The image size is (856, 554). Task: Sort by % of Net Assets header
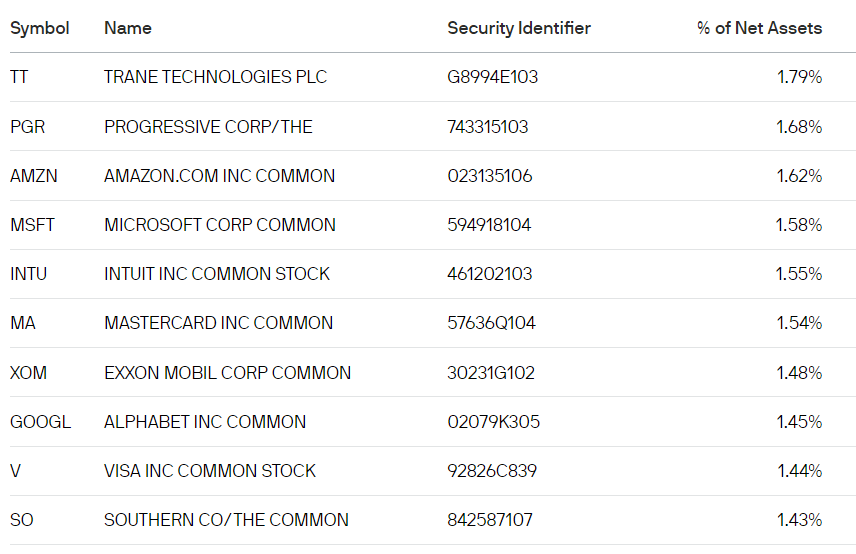tap(759, 28)
